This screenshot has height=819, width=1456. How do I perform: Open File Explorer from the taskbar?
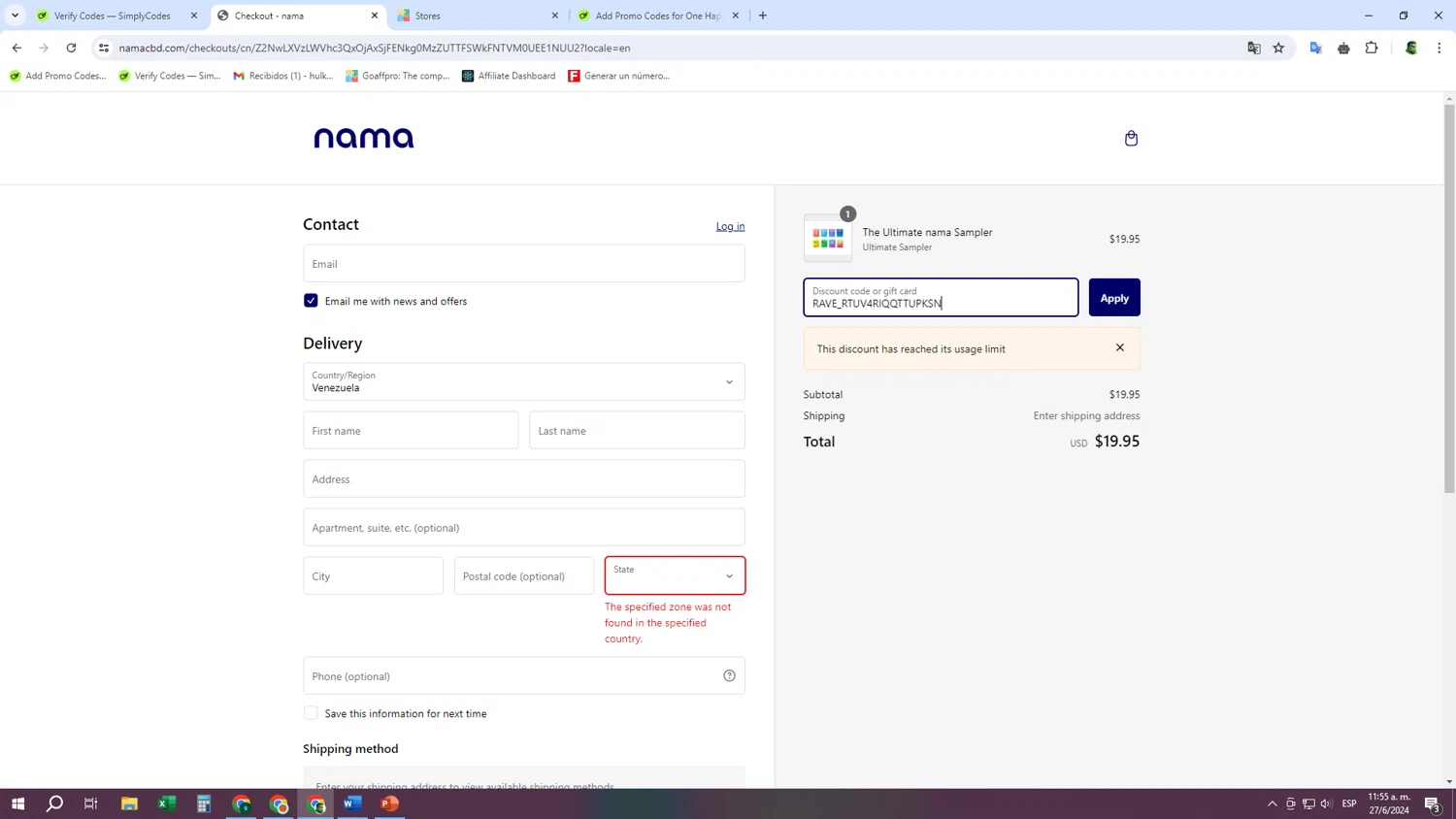point(129,803)
